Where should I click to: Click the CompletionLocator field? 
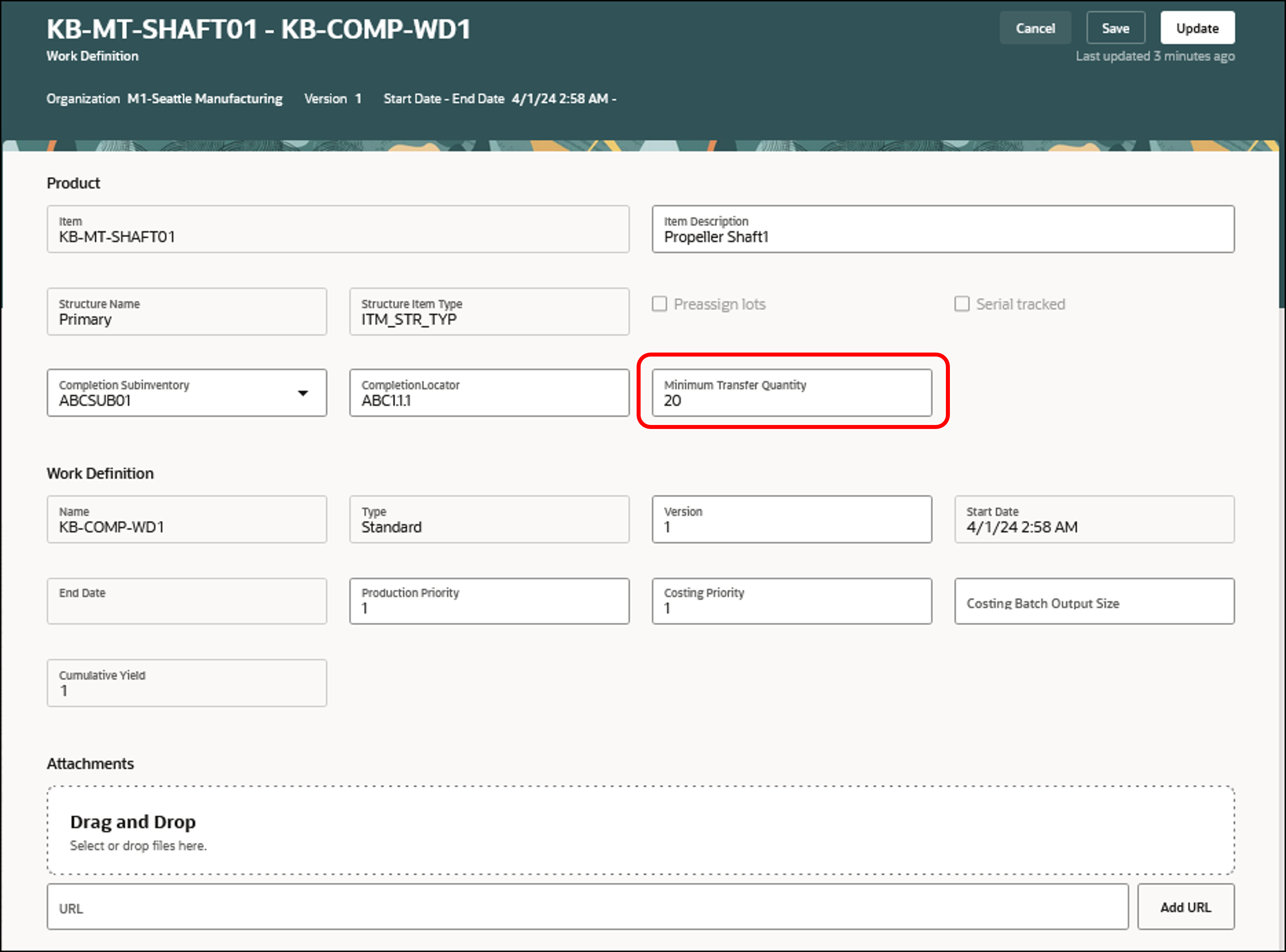tap(489, 393)
